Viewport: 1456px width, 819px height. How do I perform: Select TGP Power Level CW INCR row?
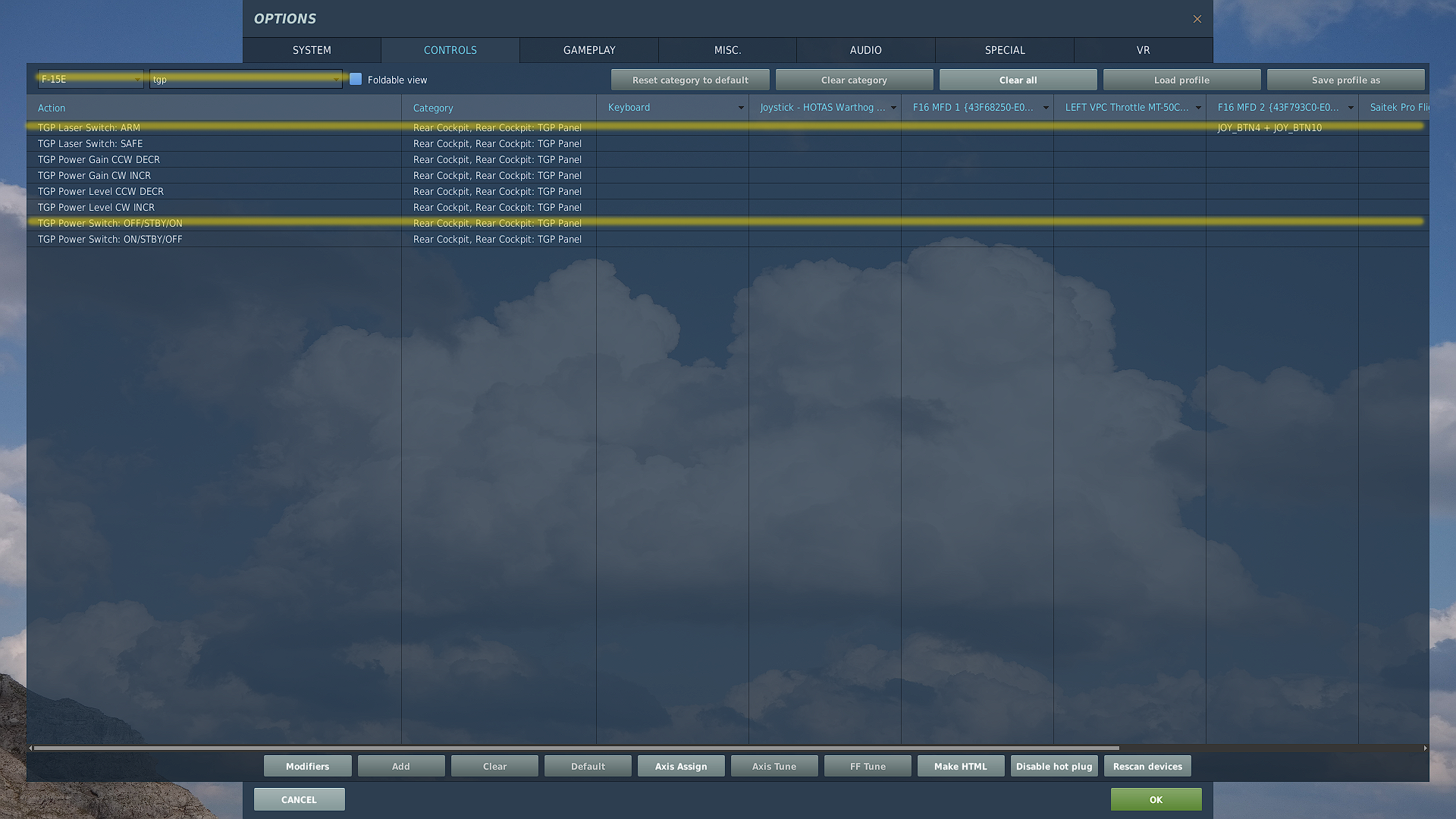[728, 207]
